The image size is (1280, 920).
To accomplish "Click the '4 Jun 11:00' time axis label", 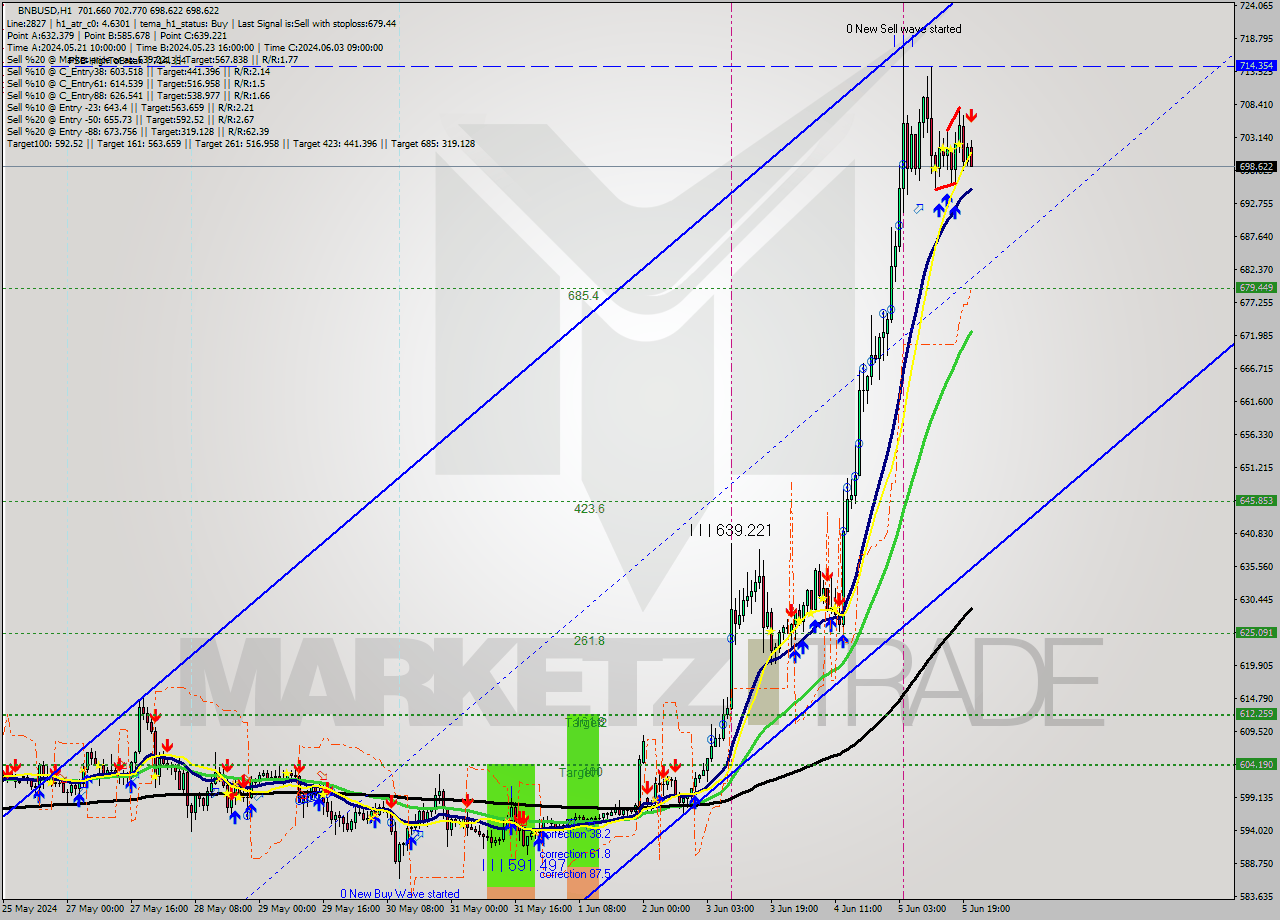I will pyautogui.click(x=858, y=909).
